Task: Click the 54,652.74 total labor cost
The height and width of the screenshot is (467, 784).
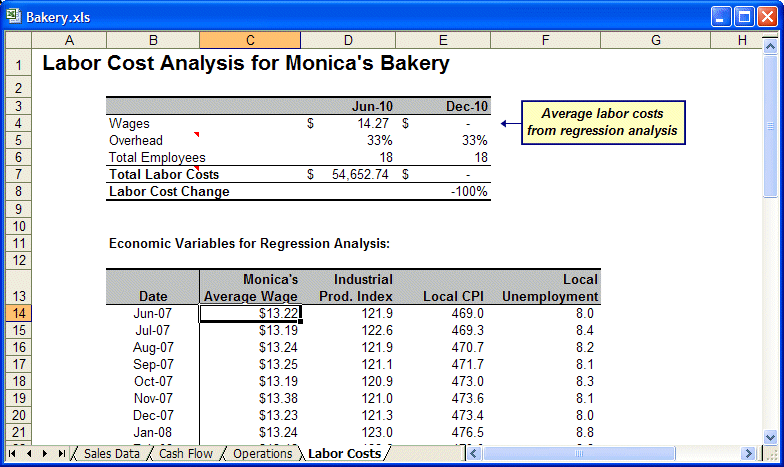Action: click(360, 174)
